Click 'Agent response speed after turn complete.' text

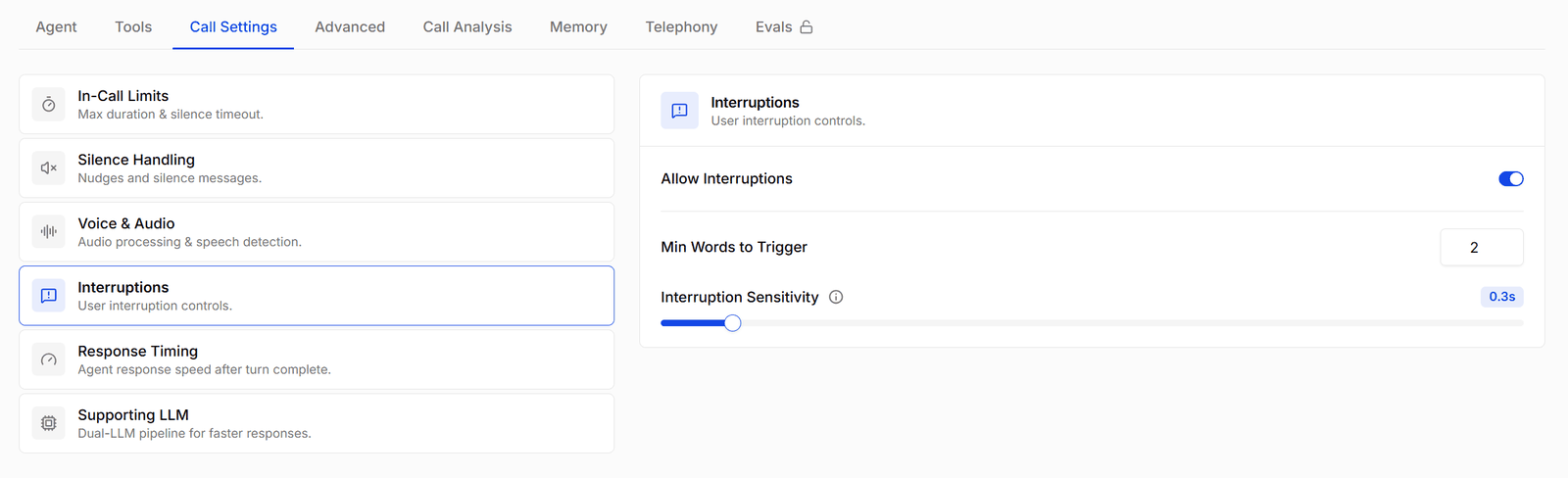[205, 369]
